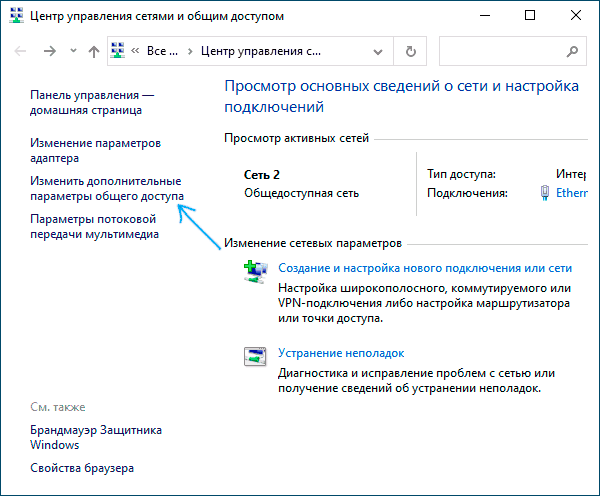Open 'Изменение параметров адаптера' link
Screen dimensions: 600x496
pos(96,150)
